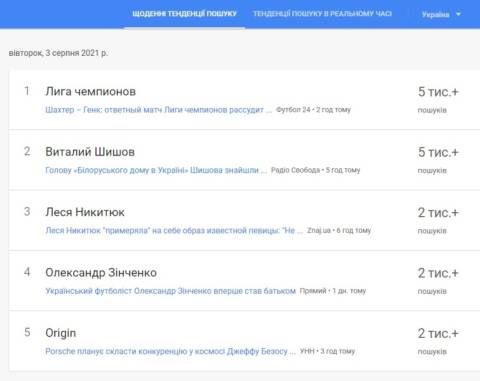Open the Лига чемпионов trend title
The width and height of the screenshot is (480, 381).
91,91
